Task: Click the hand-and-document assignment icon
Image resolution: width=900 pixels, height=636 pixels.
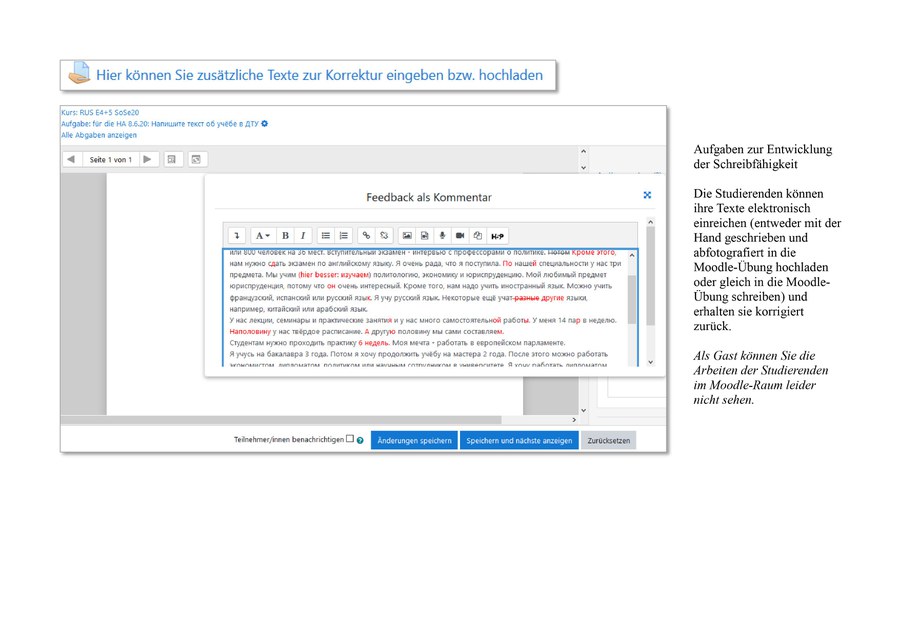Action: tap(79, 73)
